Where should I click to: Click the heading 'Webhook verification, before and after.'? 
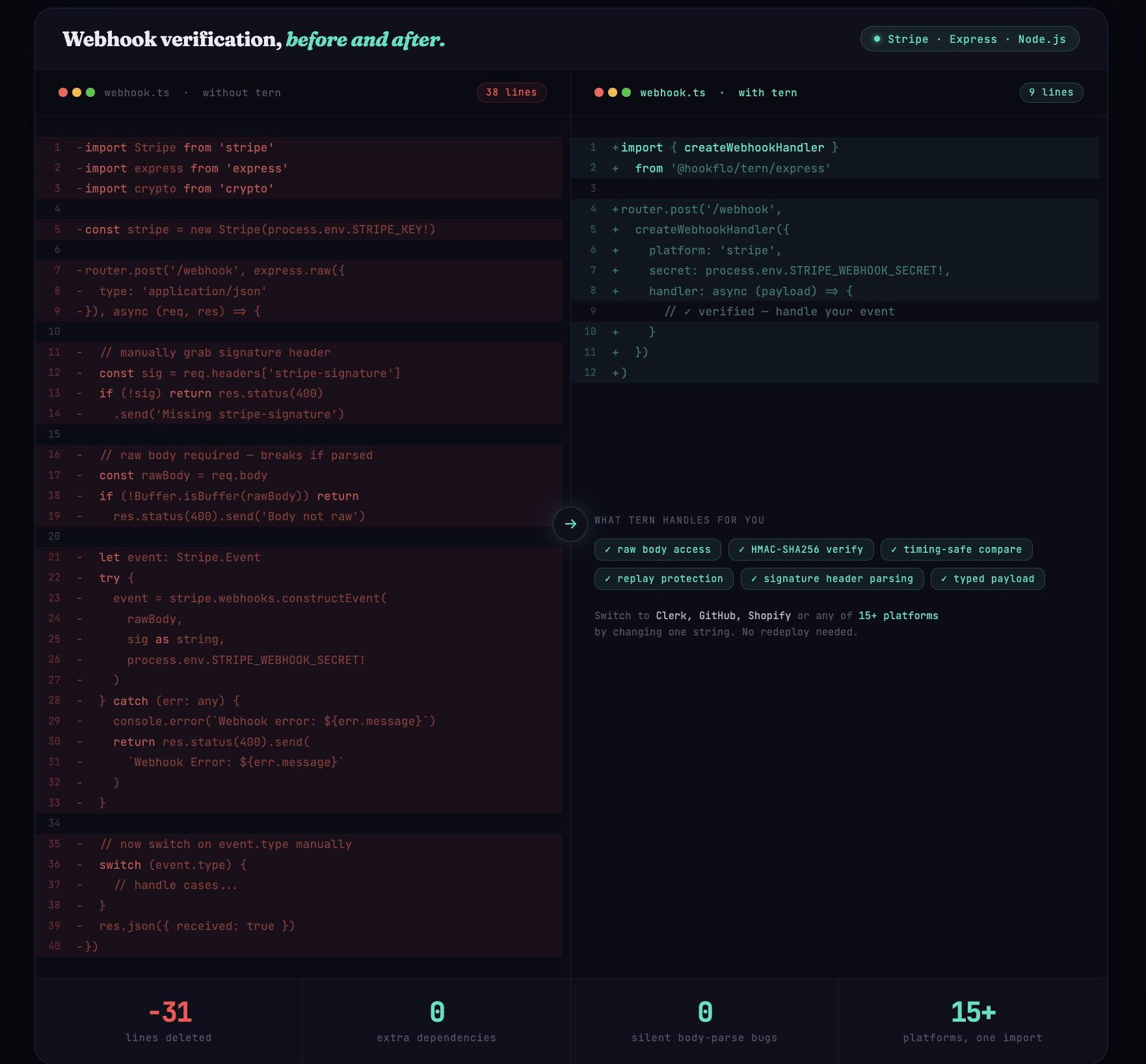point(254,40)
